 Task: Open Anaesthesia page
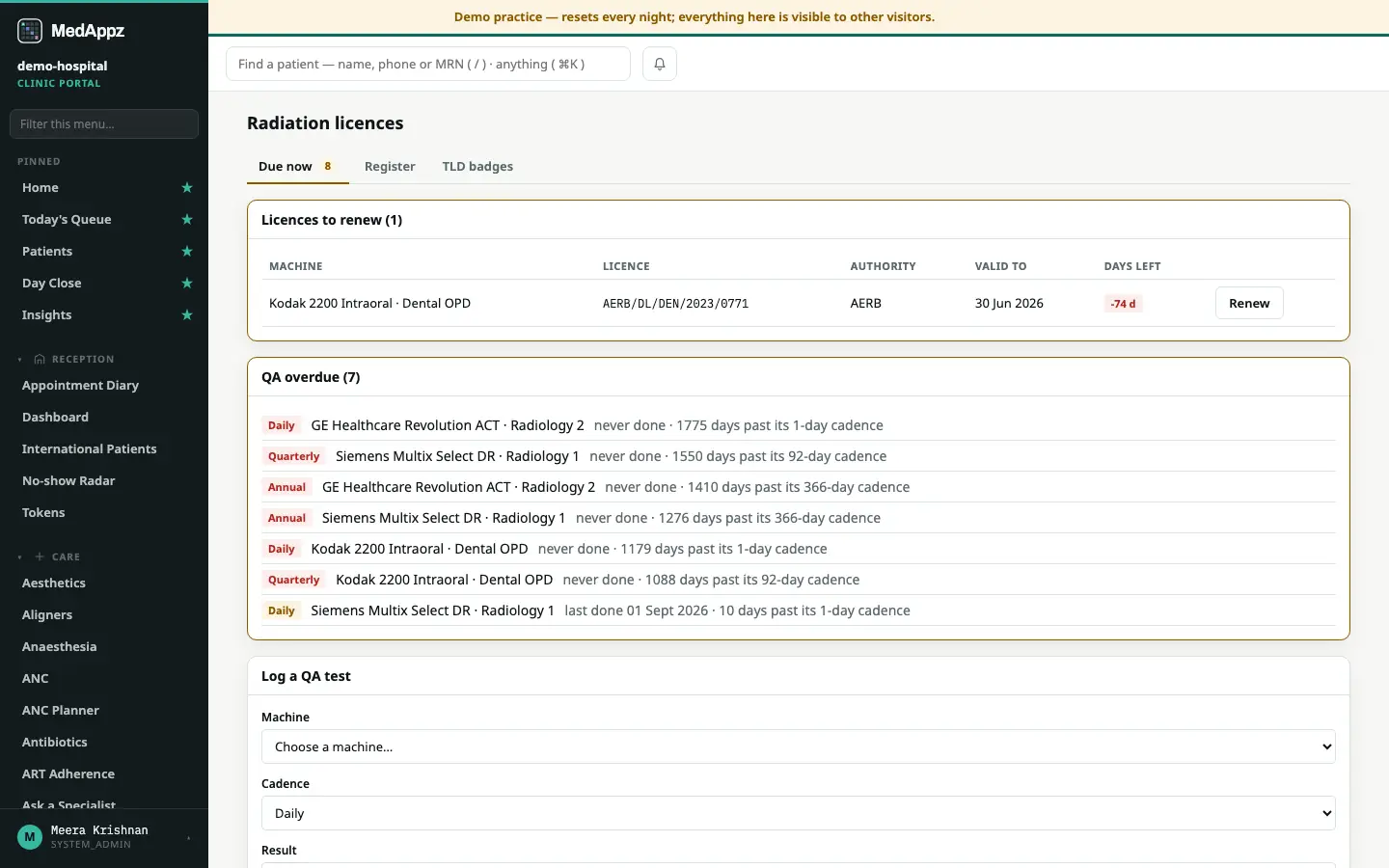click(59, 646)
